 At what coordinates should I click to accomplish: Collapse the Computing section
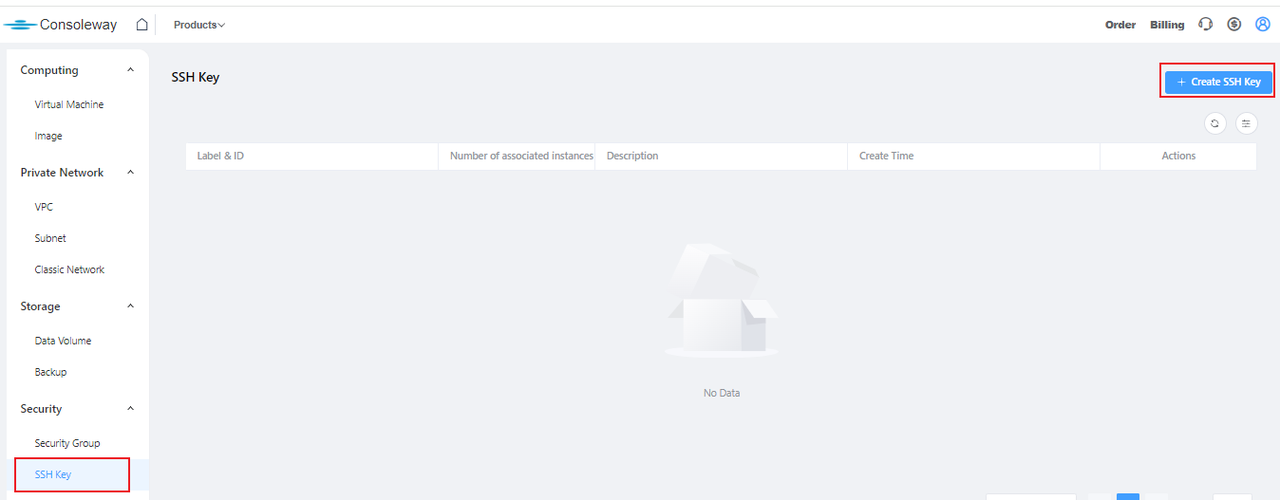pos(130,70)
